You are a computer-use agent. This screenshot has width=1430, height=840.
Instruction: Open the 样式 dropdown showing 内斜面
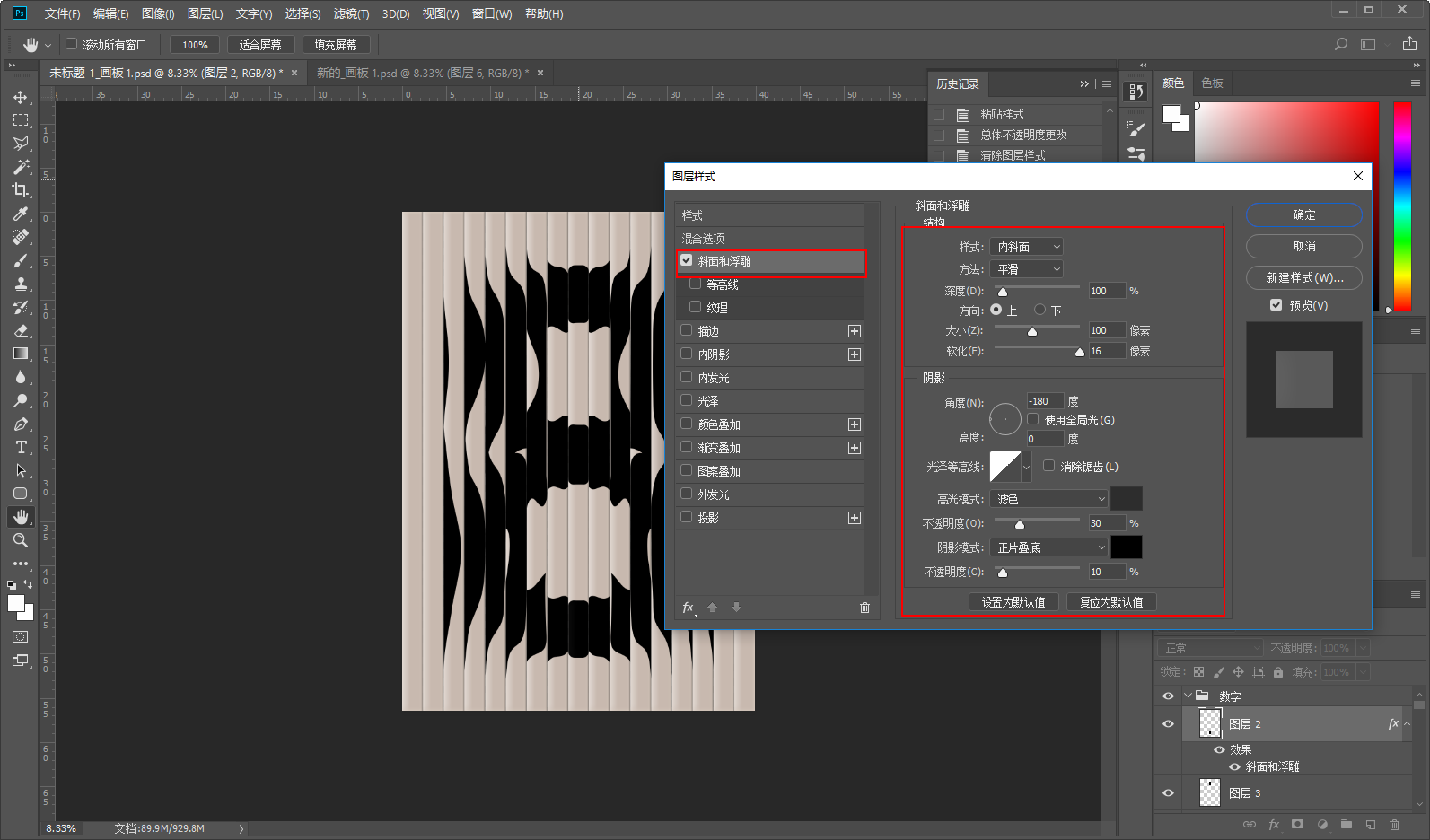[x=1027, y=246]
